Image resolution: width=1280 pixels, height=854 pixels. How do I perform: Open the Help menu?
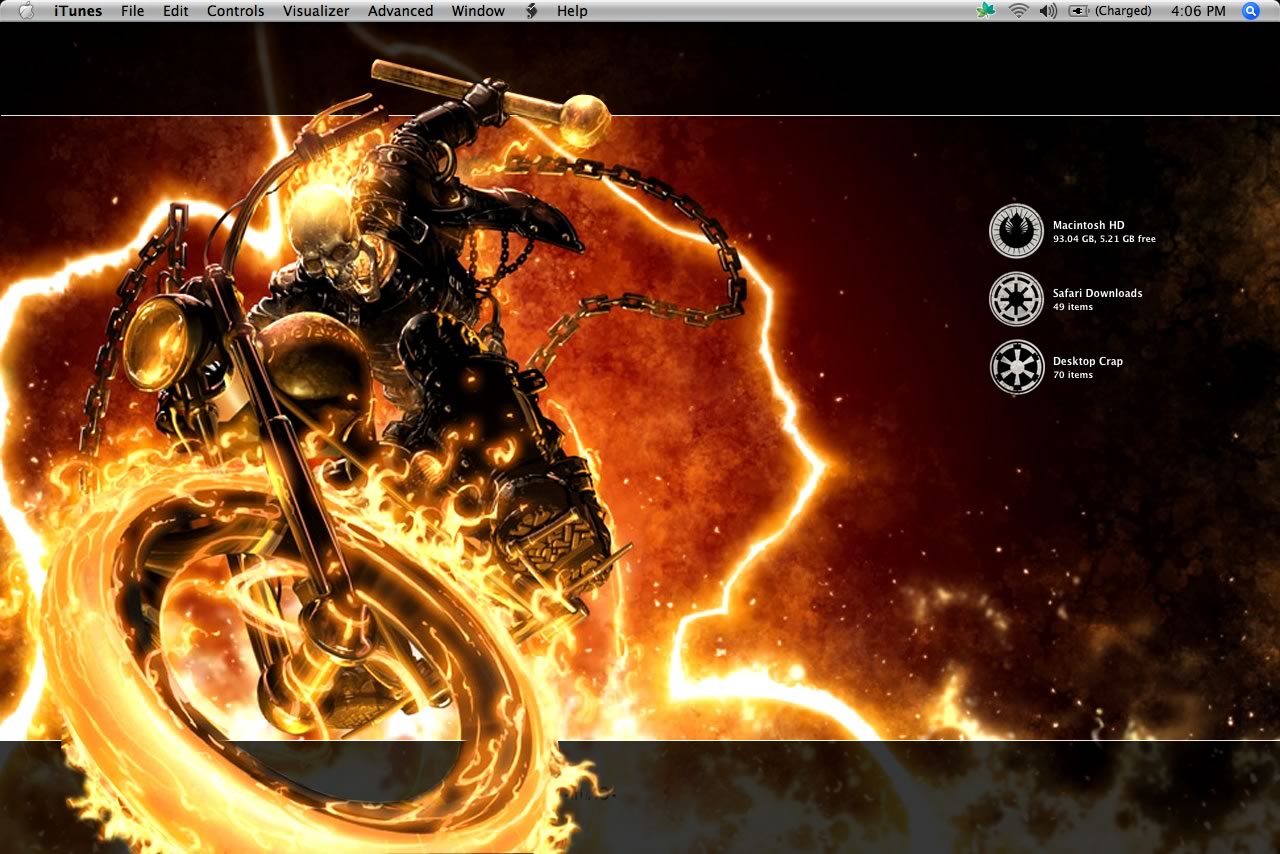572,11
